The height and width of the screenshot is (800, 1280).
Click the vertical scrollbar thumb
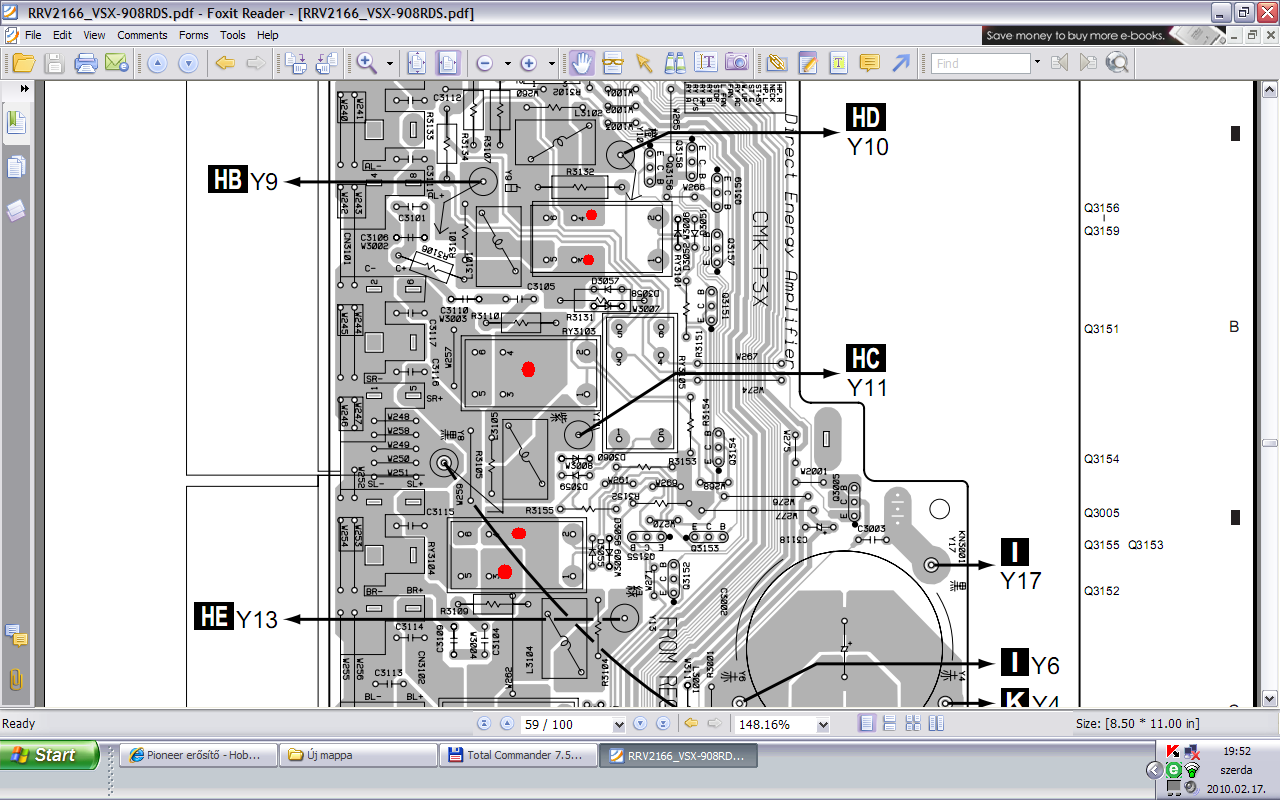[x=1269, y=443]
